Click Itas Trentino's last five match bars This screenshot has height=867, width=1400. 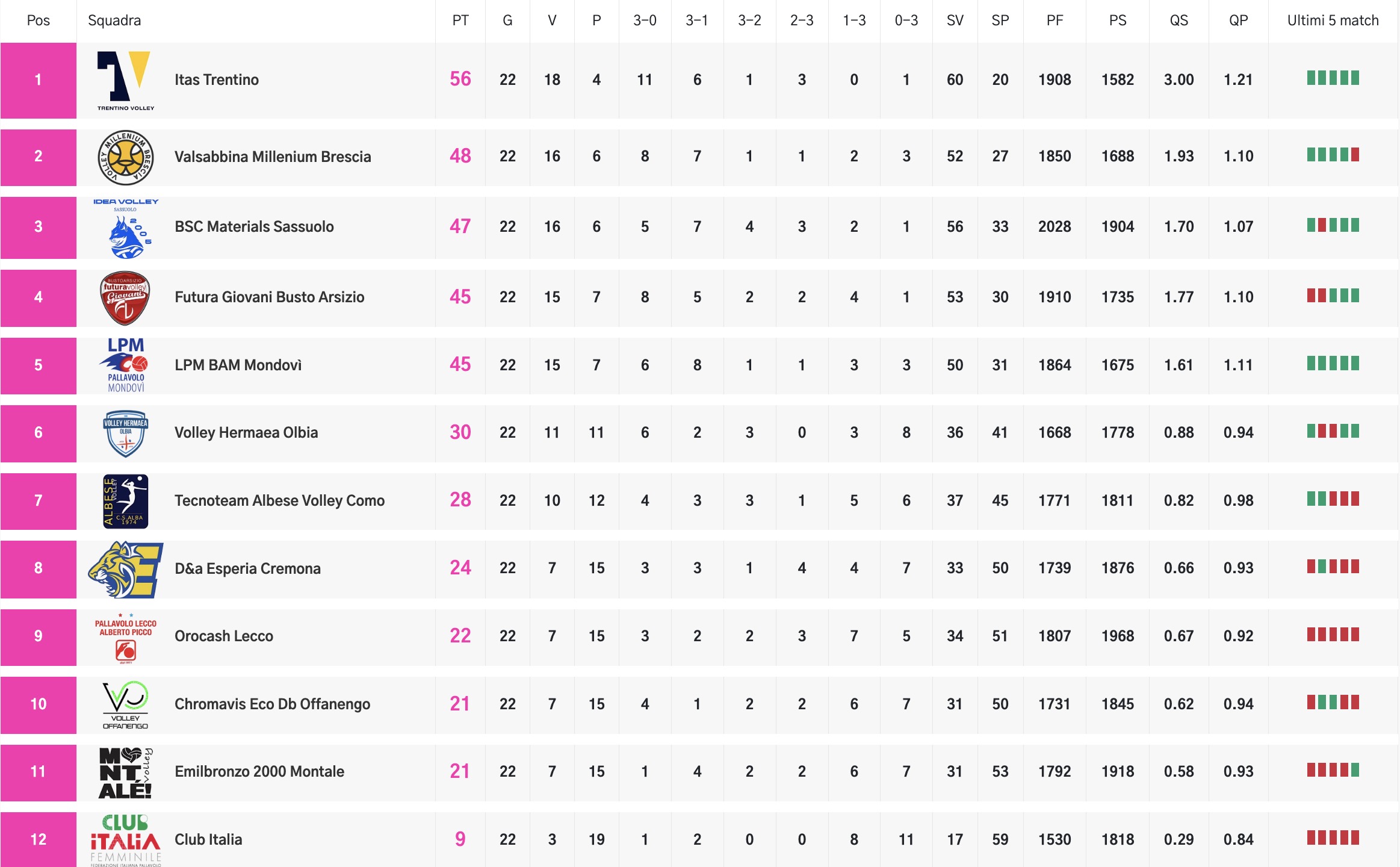(1333, 78)
